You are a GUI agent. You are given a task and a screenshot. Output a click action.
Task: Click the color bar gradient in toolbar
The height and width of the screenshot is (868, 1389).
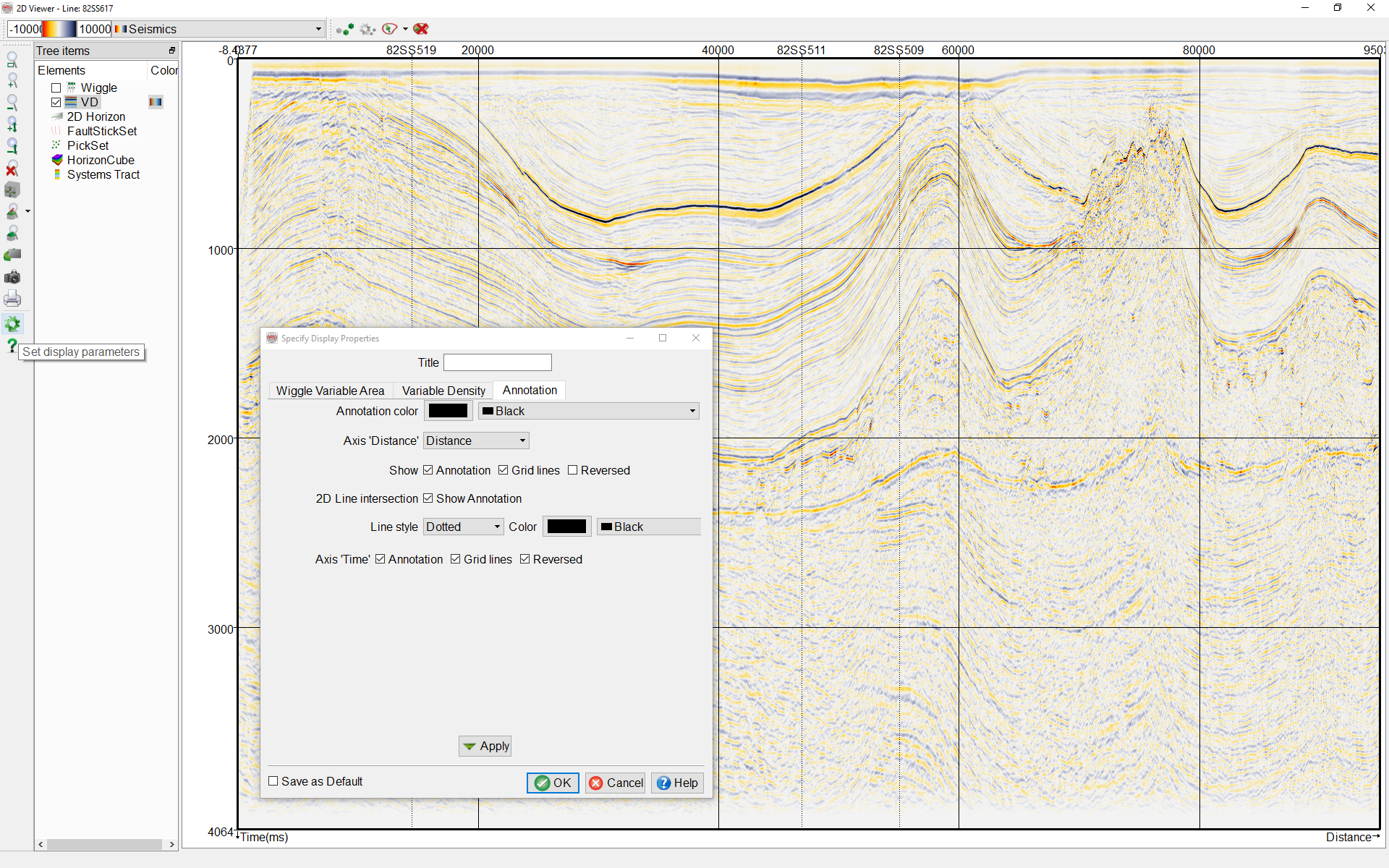(x=59, y=29)
